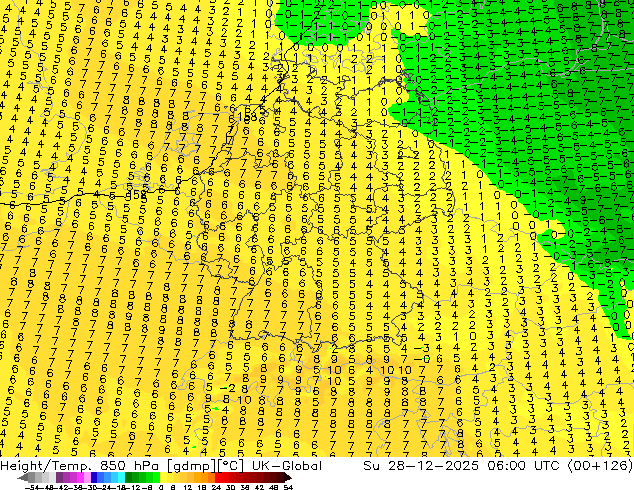Click the cyan legend swatch
Image resolution: width=634 pixels, height=490 pixels.
121,477
